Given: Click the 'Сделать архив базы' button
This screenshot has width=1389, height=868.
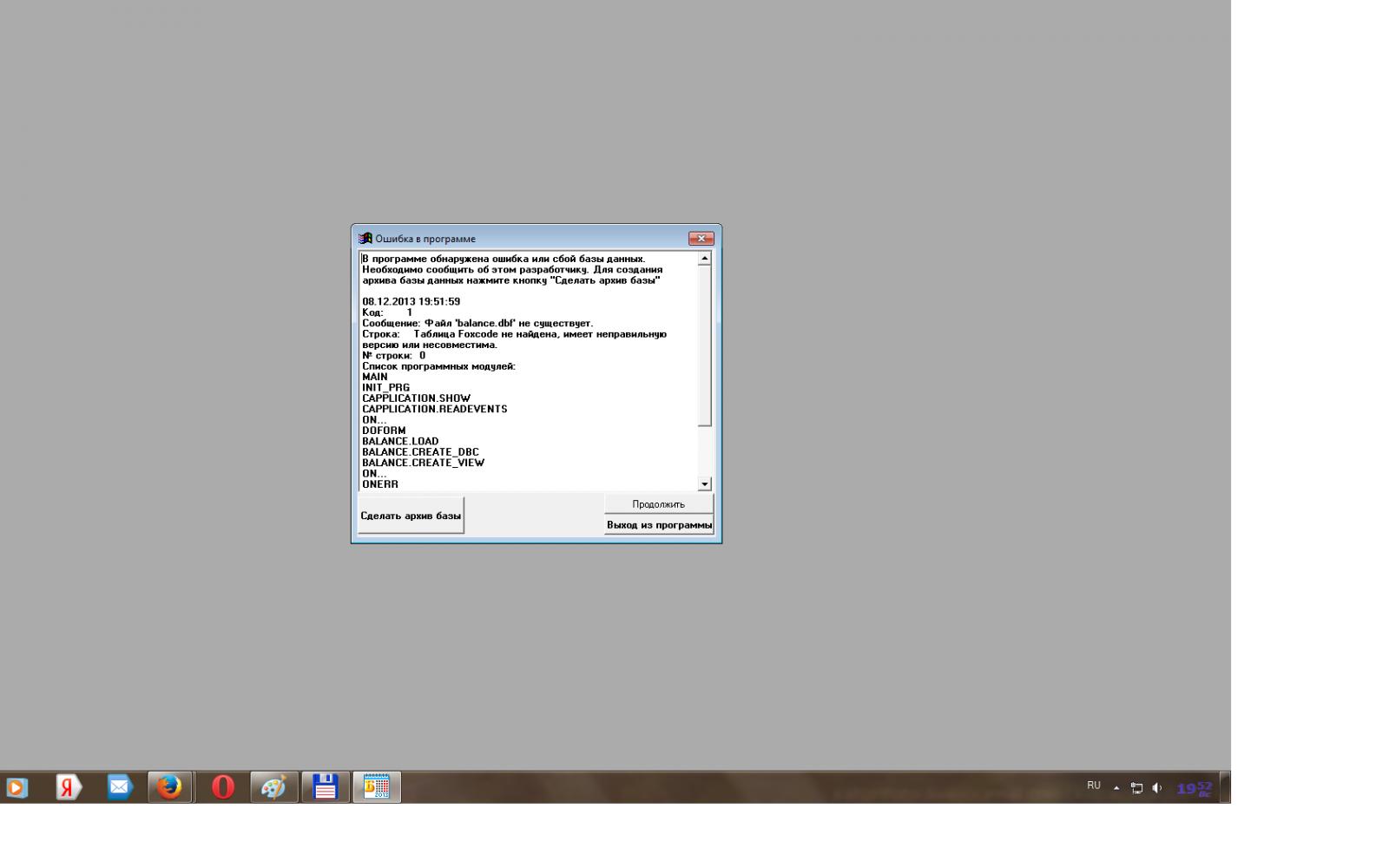Looking at the screenshot, I should pos(411,516).
